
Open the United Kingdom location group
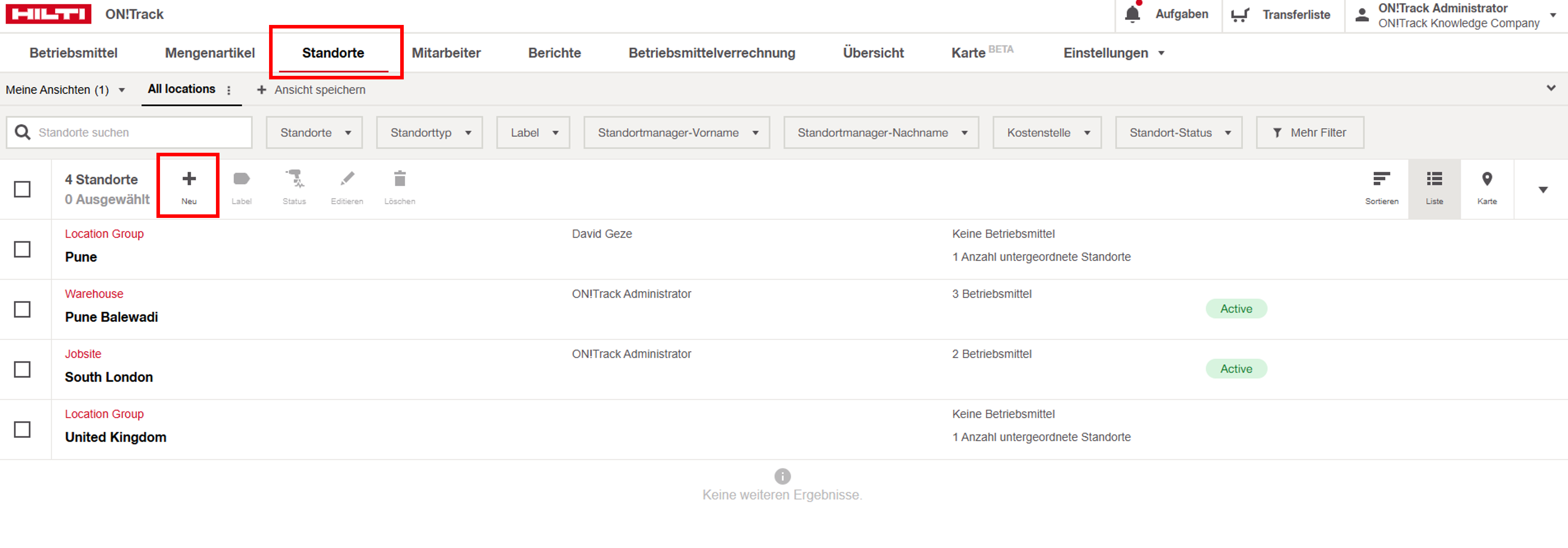tap(116, 437)
